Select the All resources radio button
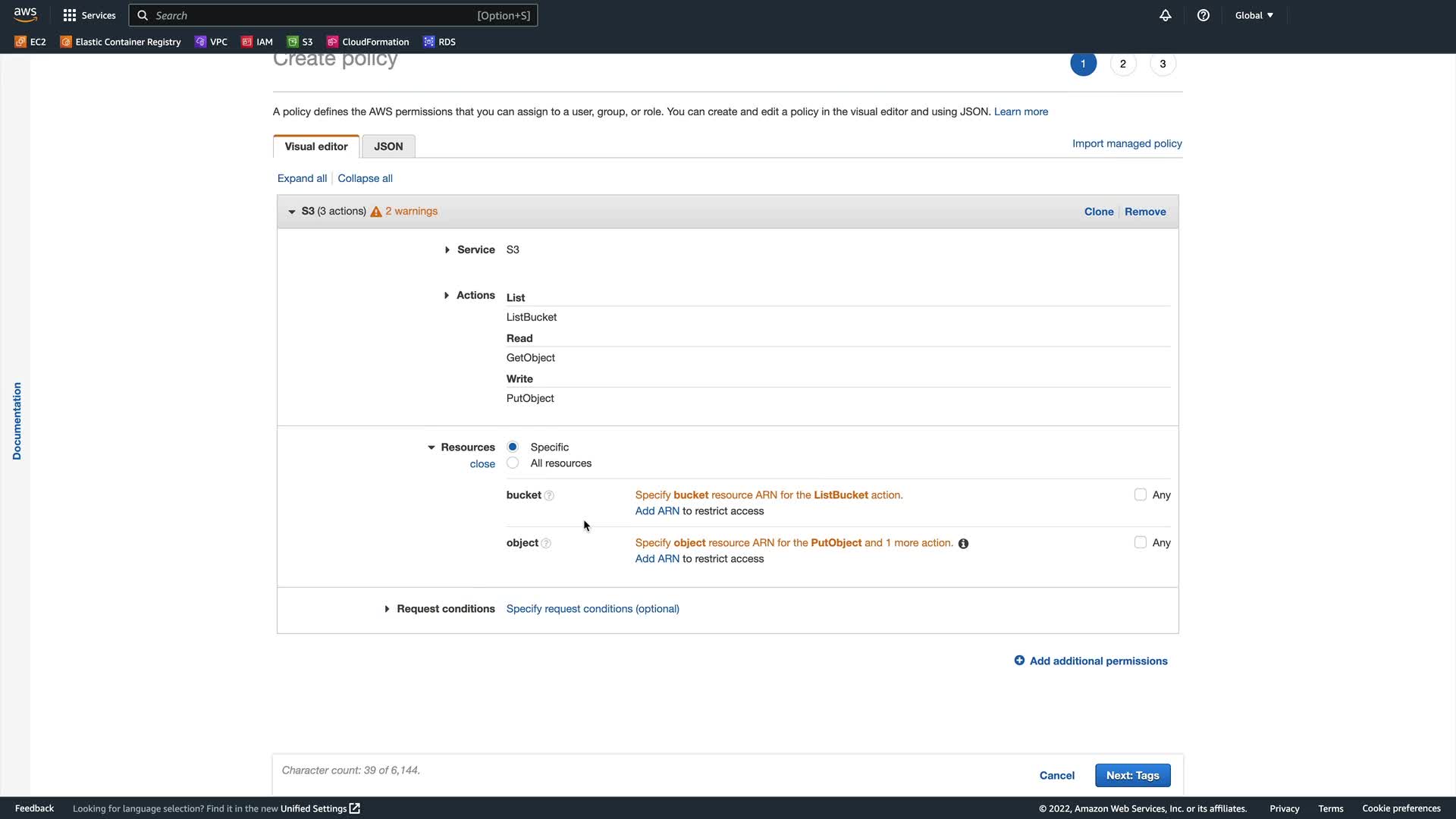This screenshot has width=1456, height=819. (x=513, y=463)
